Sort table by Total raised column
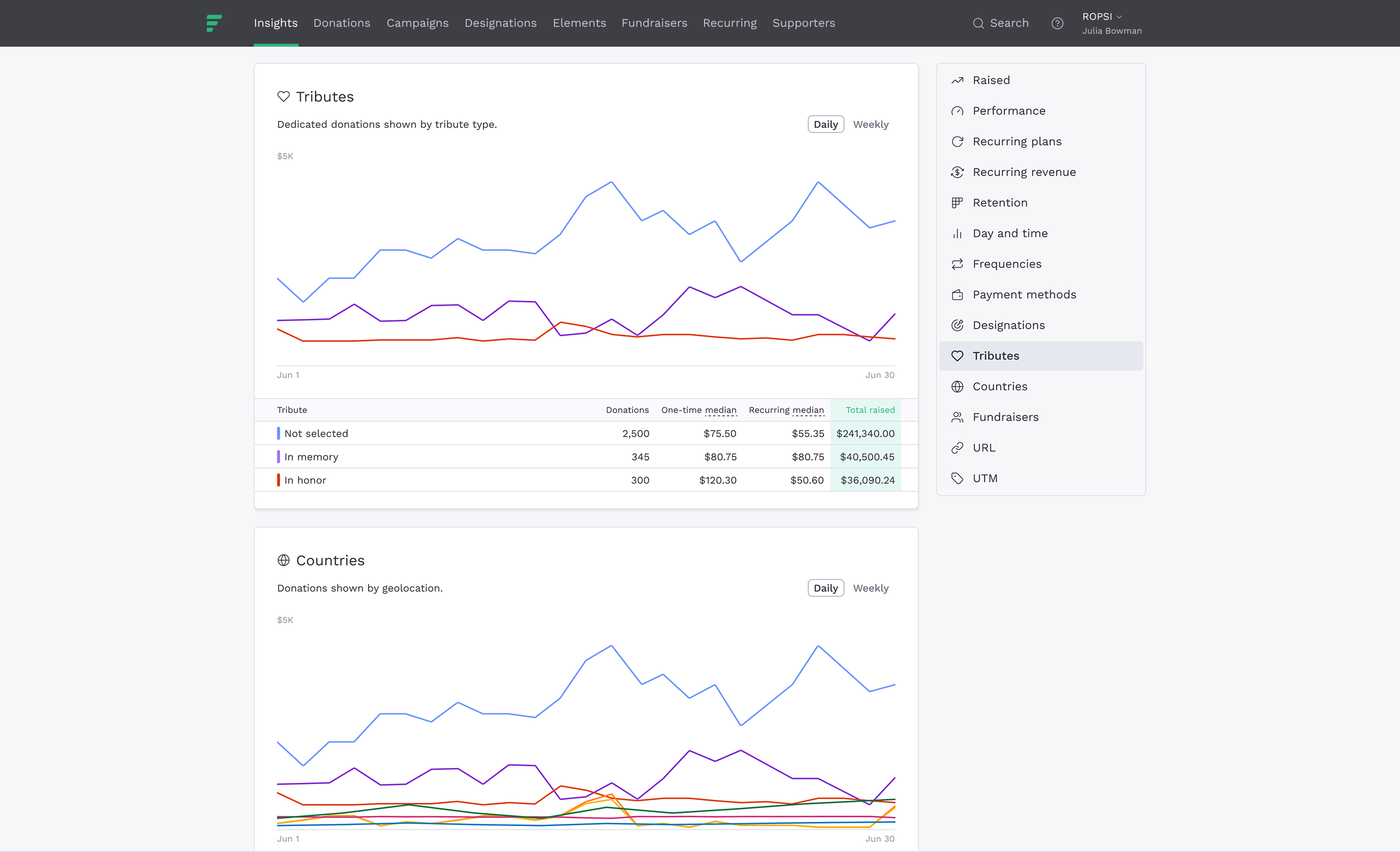The image size is (1400, 852). pyautogui.click(x=870, y=410)
